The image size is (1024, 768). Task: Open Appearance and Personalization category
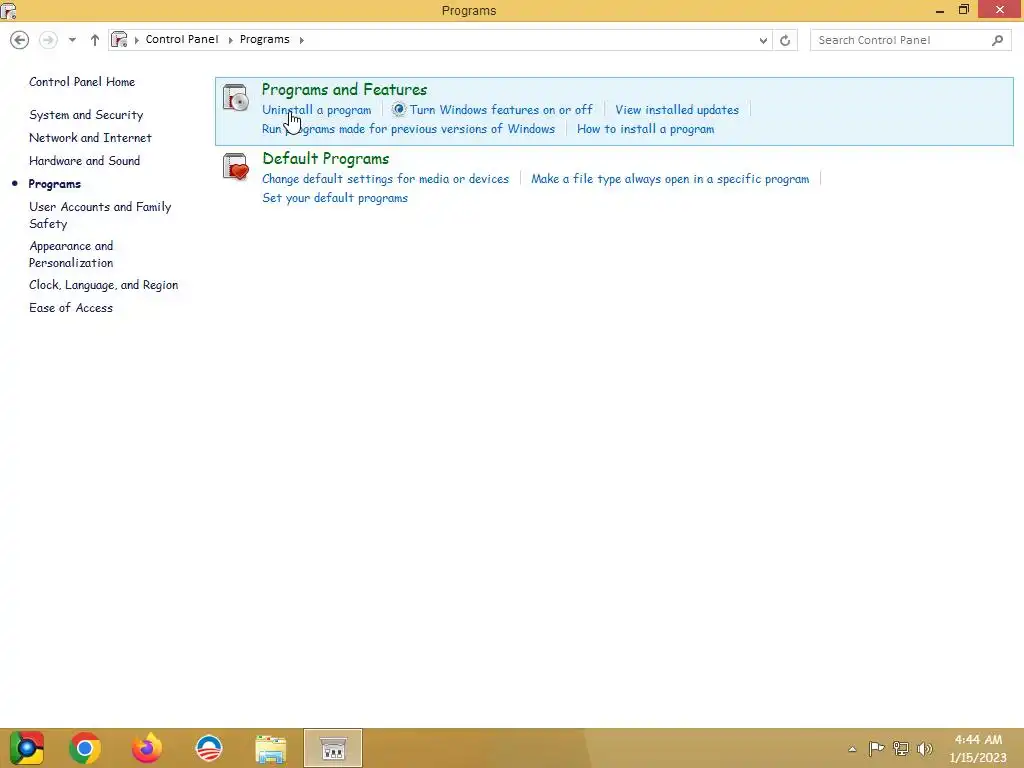point(71,254)
